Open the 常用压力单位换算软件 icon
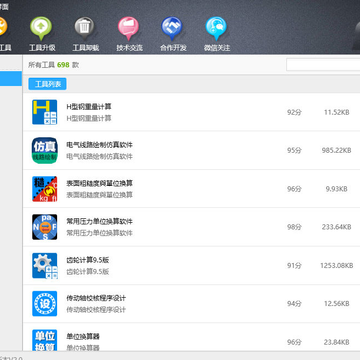The width and height of the screenshot is (360, 360). [x=45, y=227]
